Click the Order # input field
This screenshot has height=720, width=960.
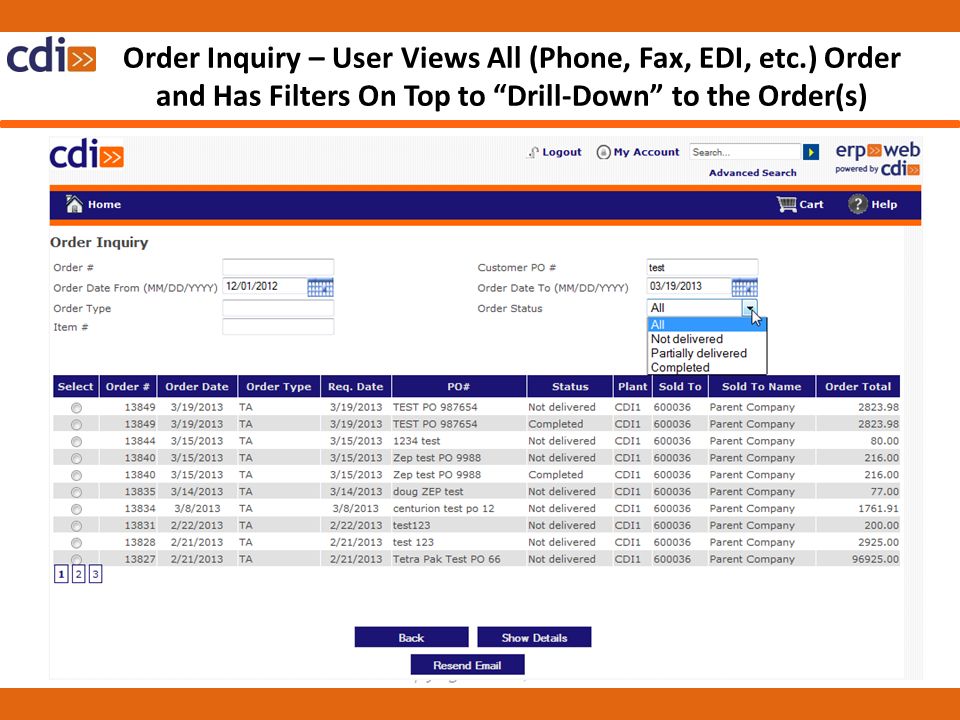click(x=278, y=268)
